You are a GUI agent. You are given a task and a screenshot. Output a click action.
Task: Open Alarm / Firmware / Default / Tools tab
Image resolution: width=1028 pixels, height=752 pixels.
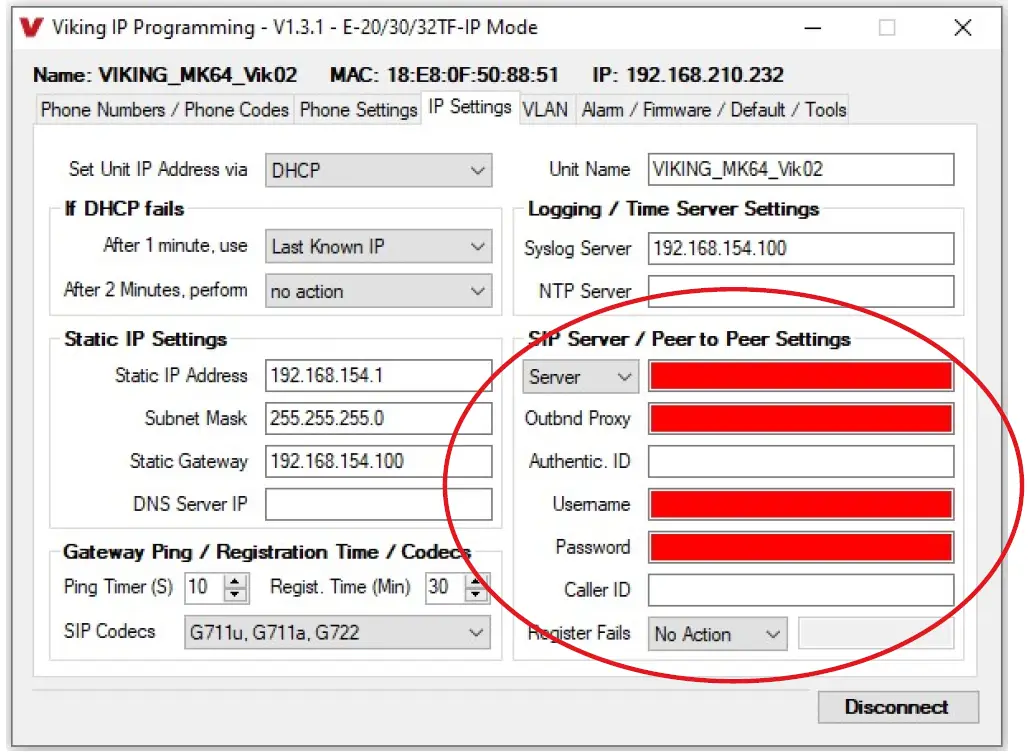point(713,109)
